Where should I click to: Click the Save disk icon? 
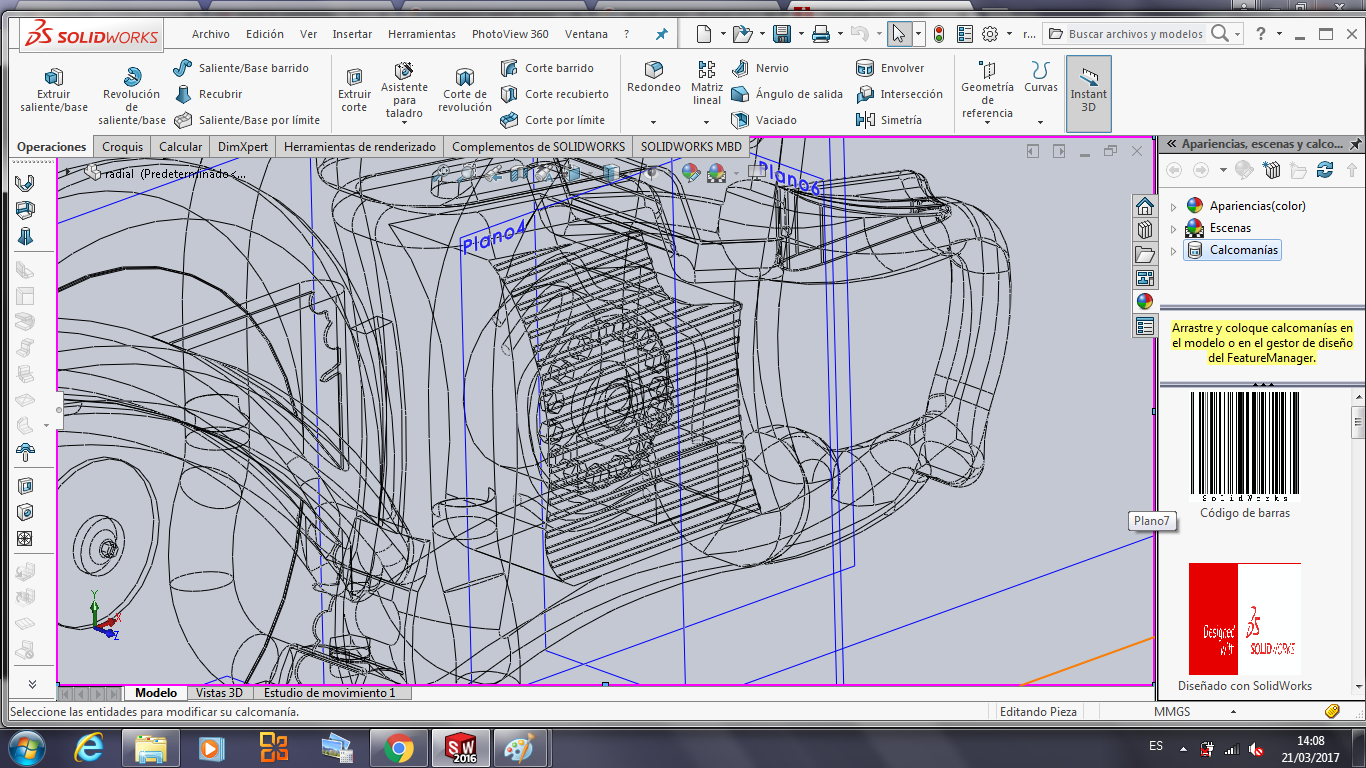[782, 34]
